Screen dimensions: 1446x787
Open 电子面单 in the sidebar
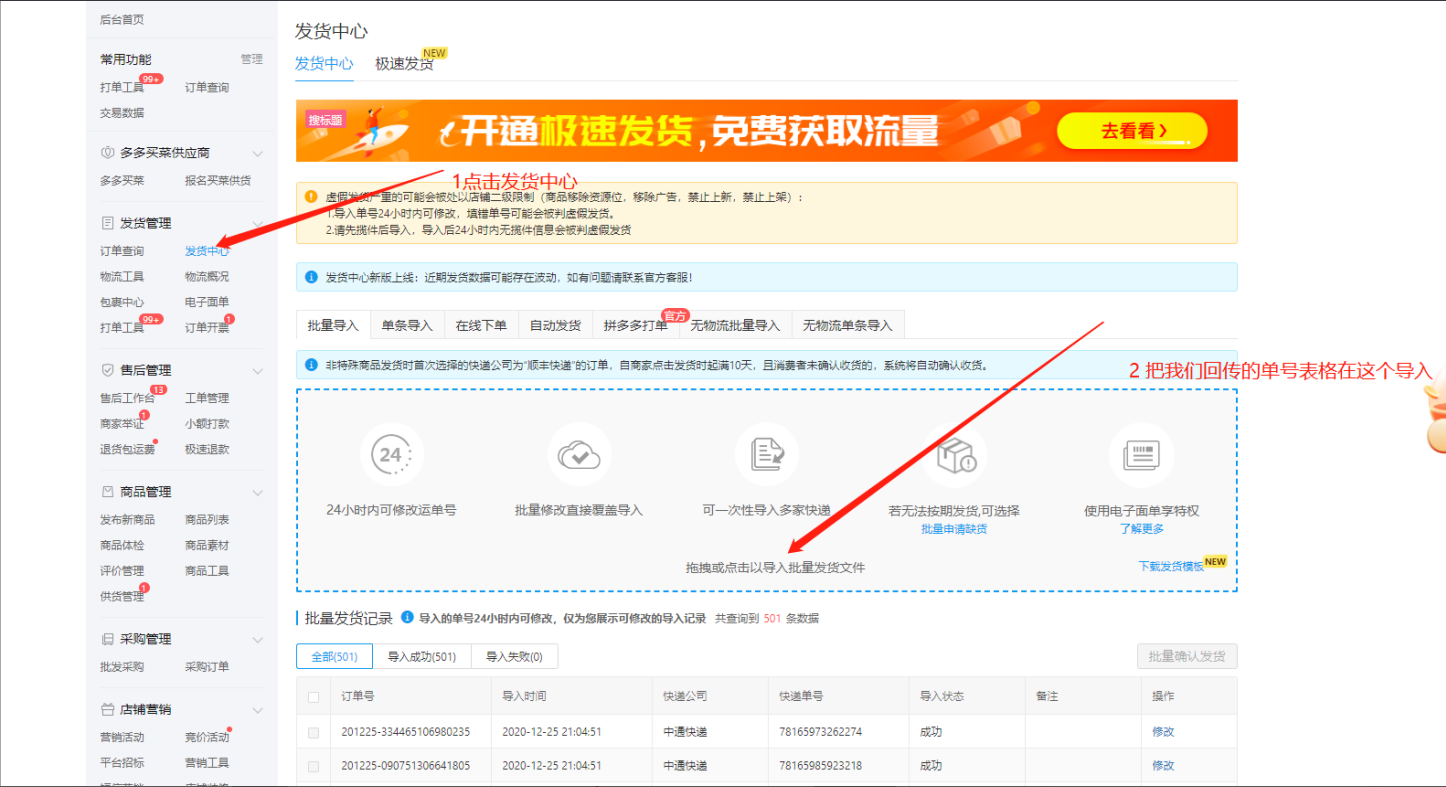click(x=207, y=302)
